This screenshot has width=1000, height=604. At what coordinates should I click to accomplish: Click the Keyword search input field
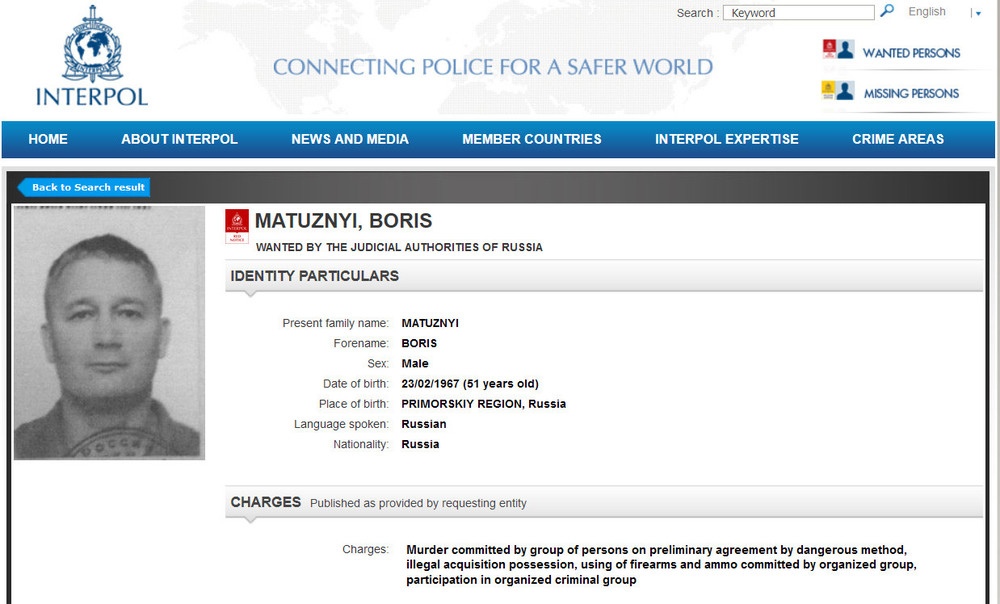pyautogui.click(x=798, y=13)
